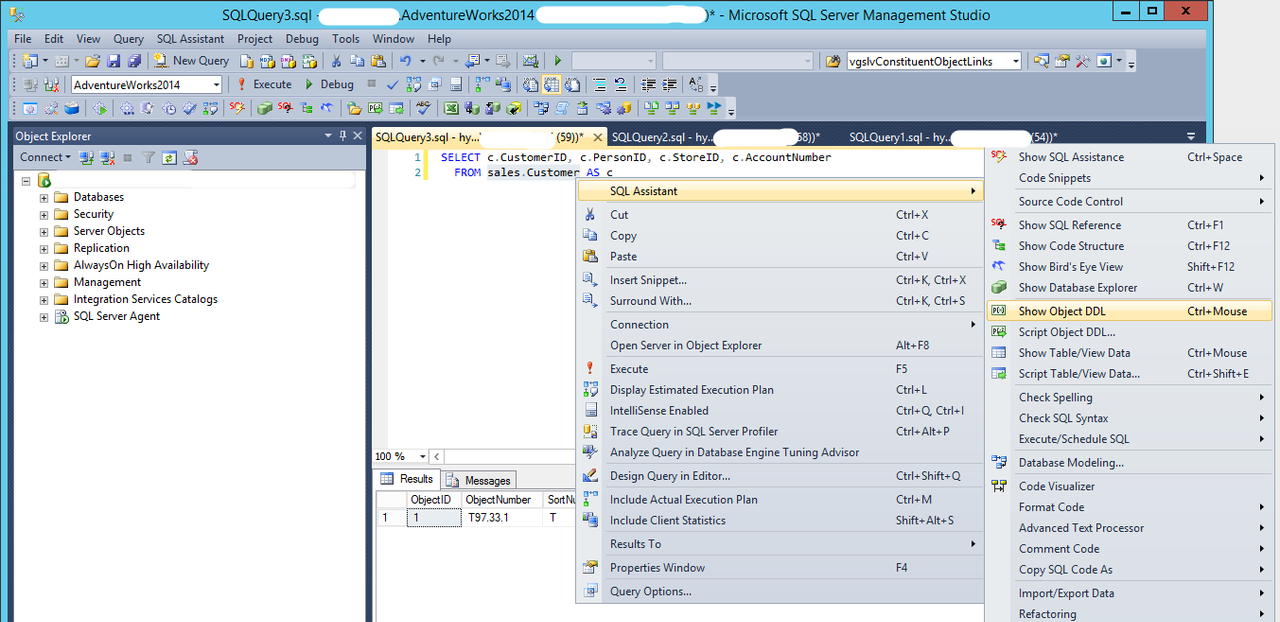
Task: Click the Refresh icon in Object Explorer
Action: click(169, 157)
